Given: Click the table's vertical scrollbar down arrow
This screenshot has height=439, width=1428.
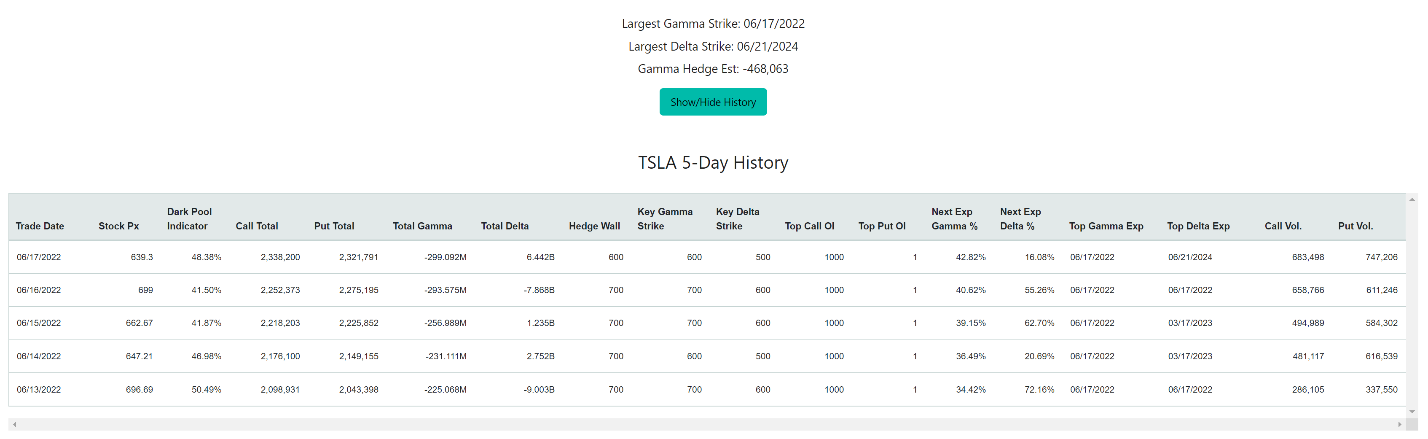Looking at the screenshot, I should (1413, 412).
